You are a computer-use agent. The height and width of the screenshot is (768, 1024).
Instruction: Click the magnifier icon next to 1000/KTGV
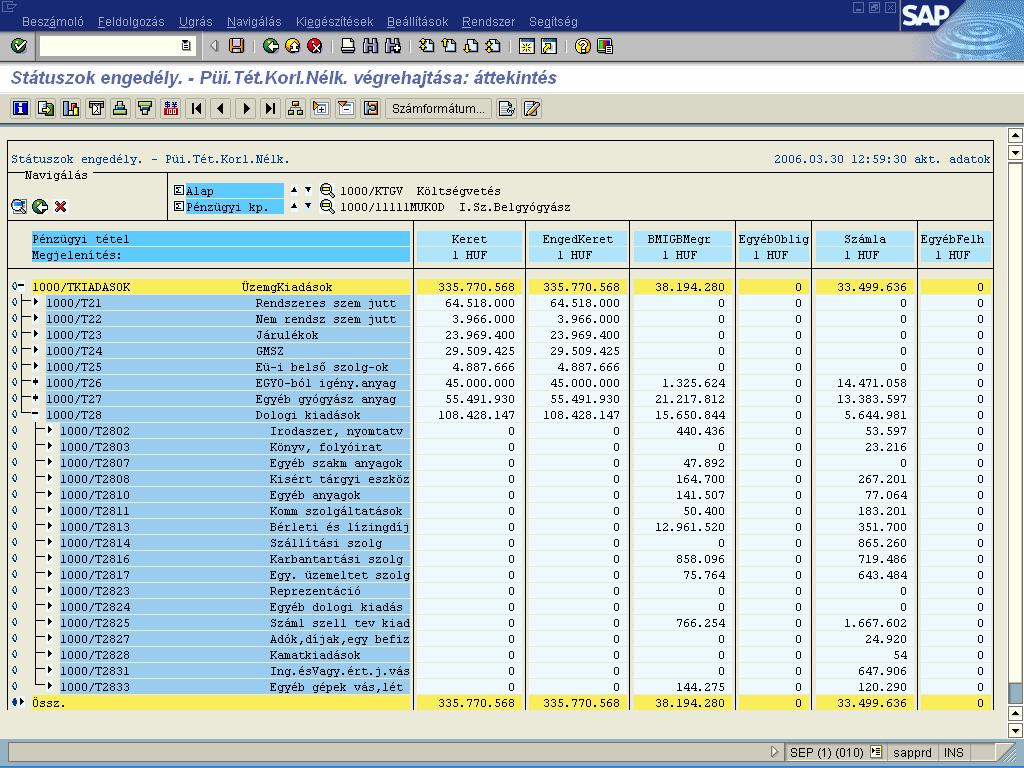pos(327,191)
